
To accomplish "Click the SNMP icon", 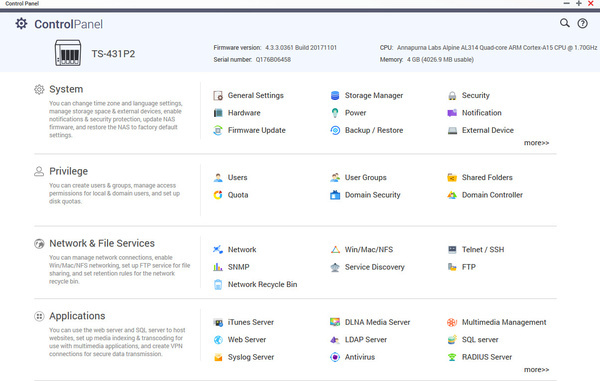I will 218,267.
